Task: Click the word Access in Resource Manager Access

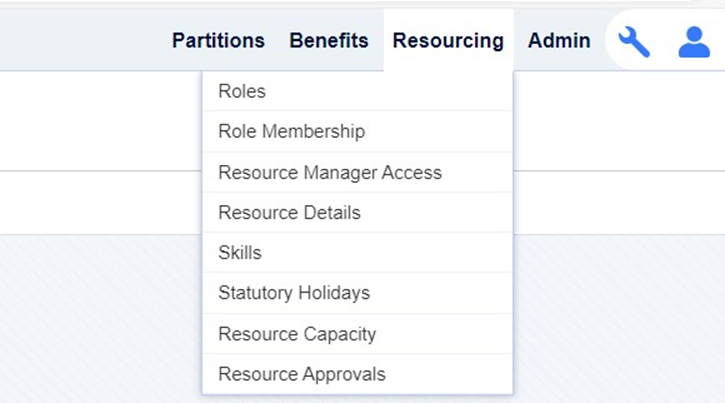Action: point(412,172)
